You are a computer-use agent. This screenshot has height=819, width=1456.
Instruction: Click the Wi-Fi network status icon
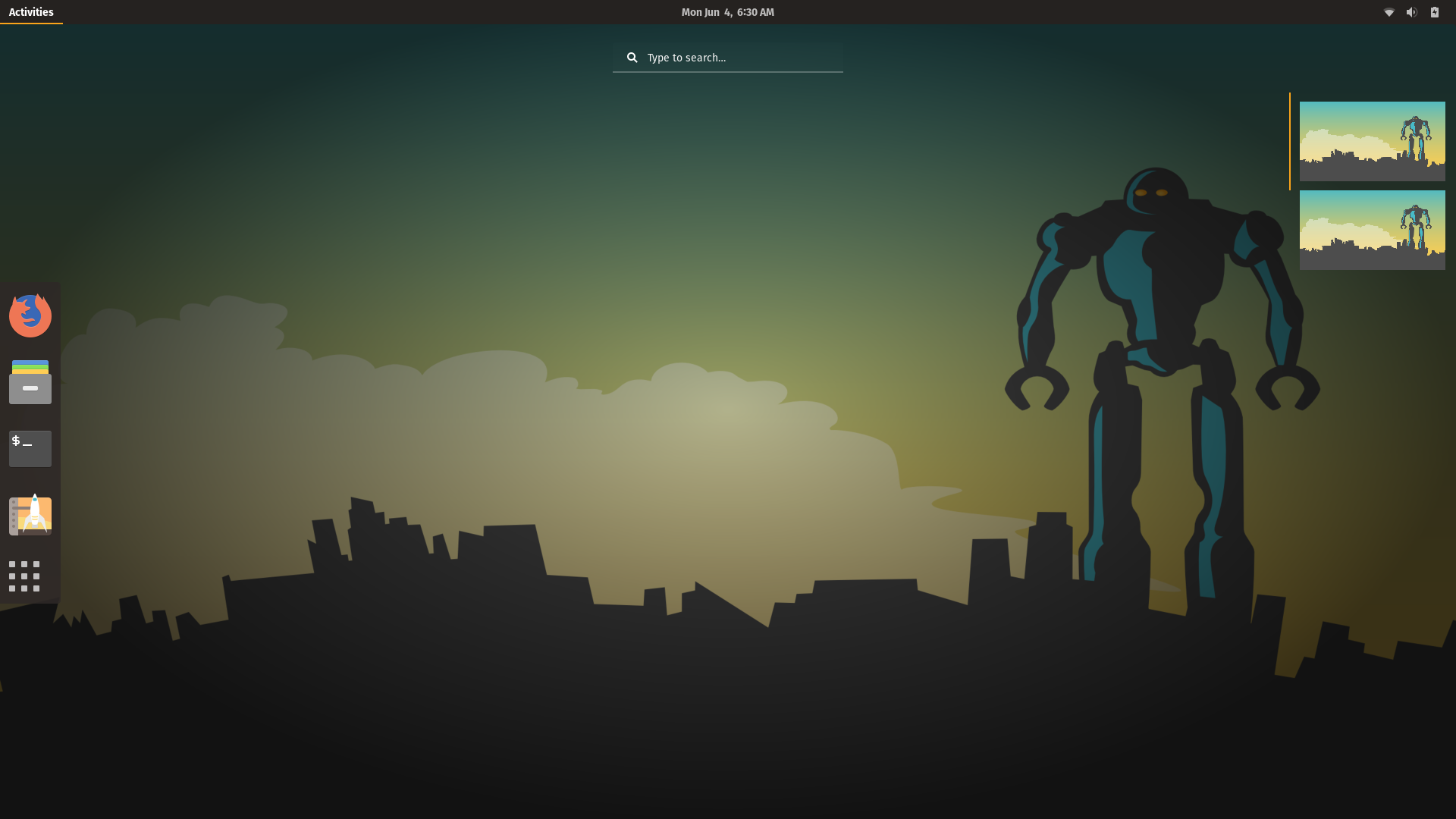1389,12
